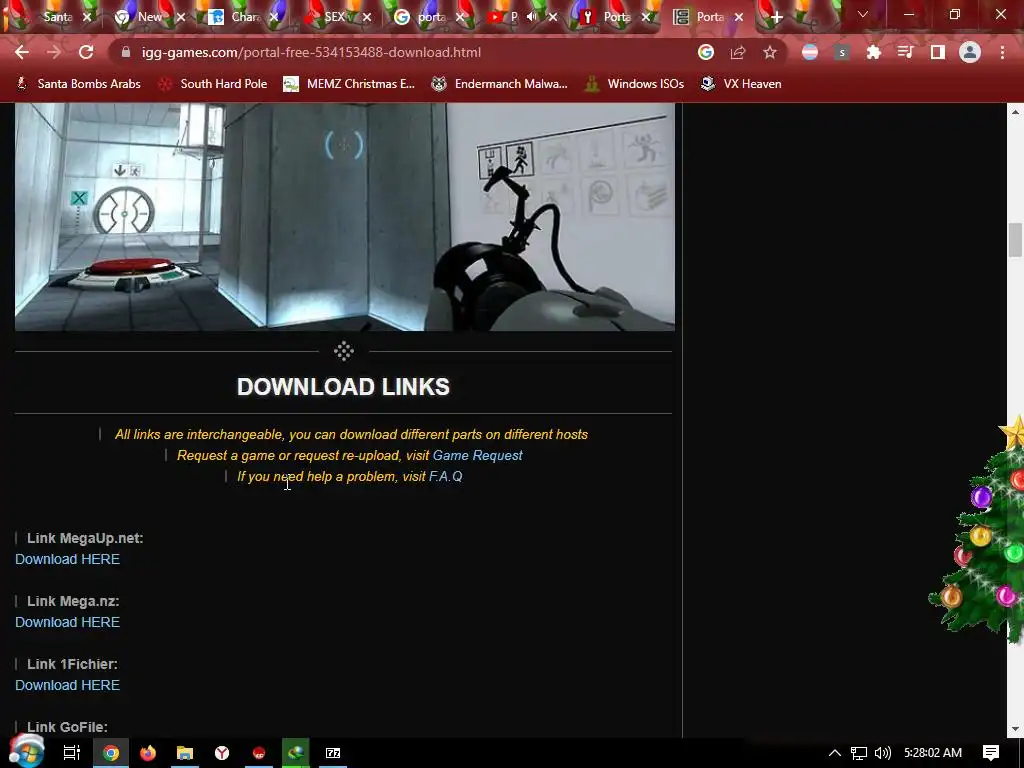Open the media controls icon

click(x=905, y=52)
